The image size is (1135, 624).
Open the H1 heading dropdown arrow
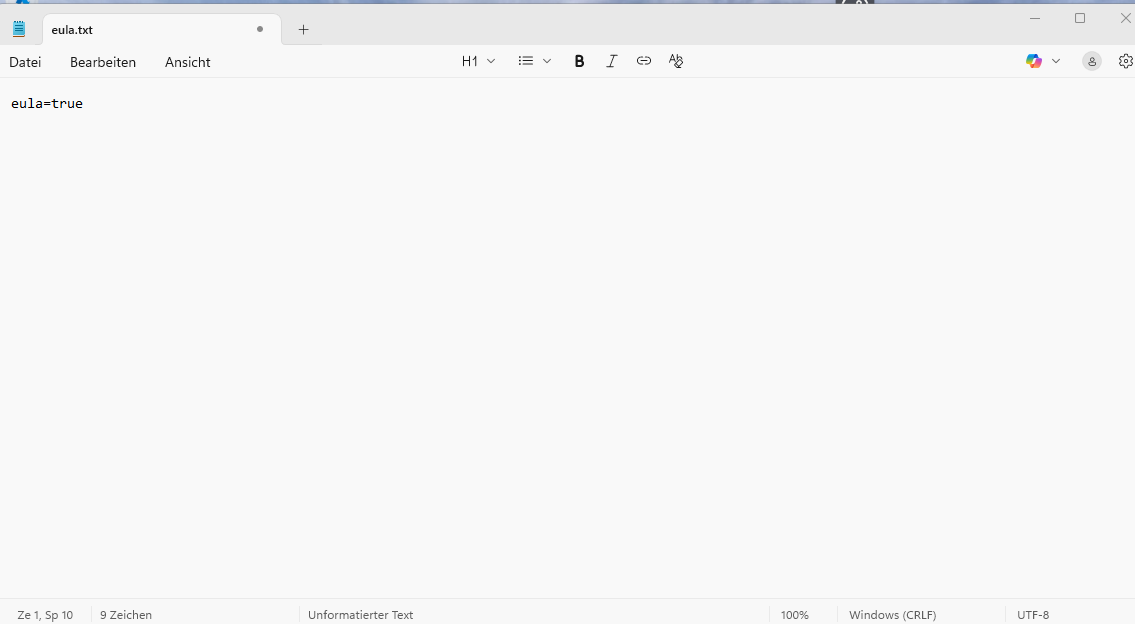(x=491, y=61)
